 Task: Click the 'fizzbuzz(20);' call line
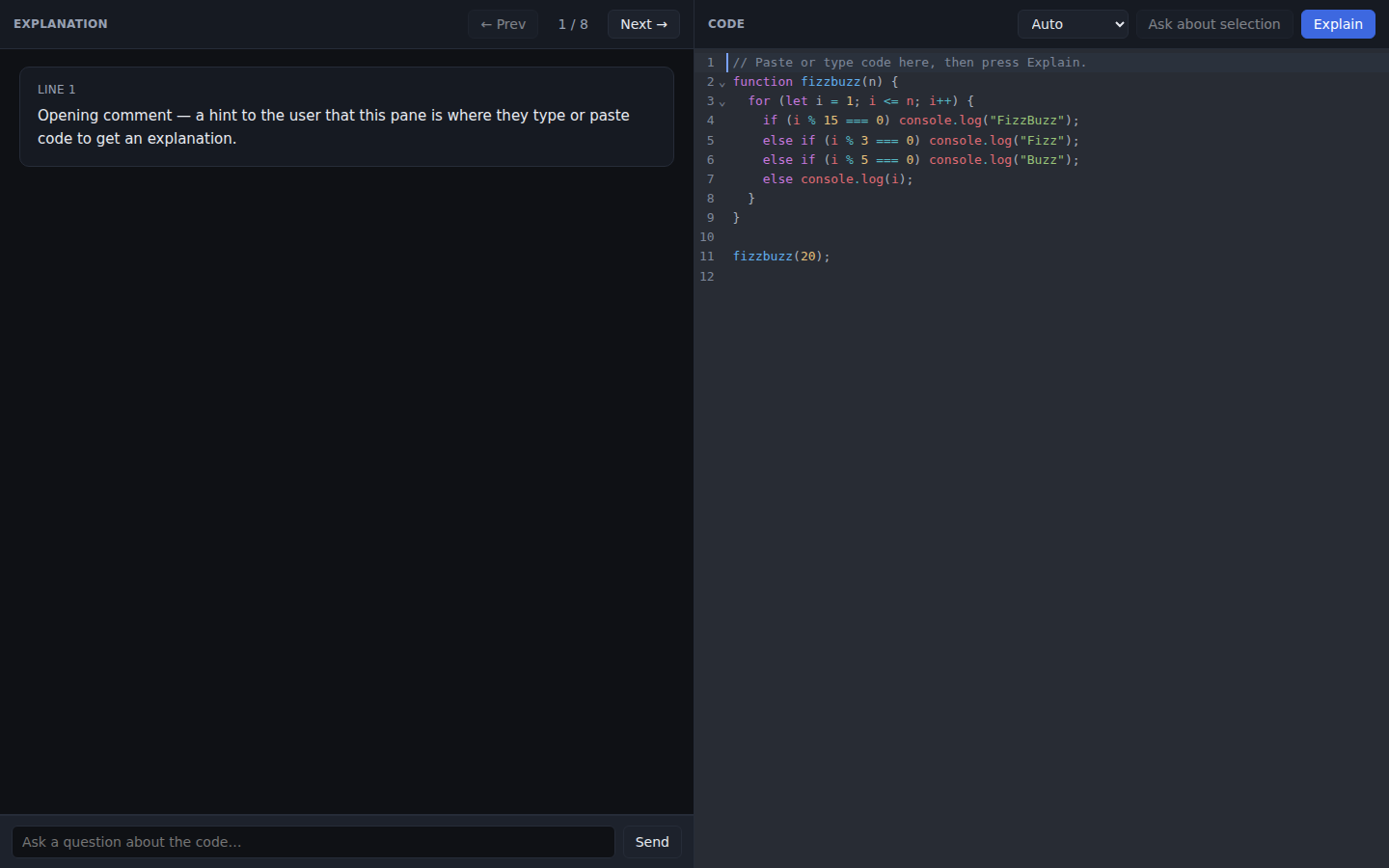pos(781,257)
